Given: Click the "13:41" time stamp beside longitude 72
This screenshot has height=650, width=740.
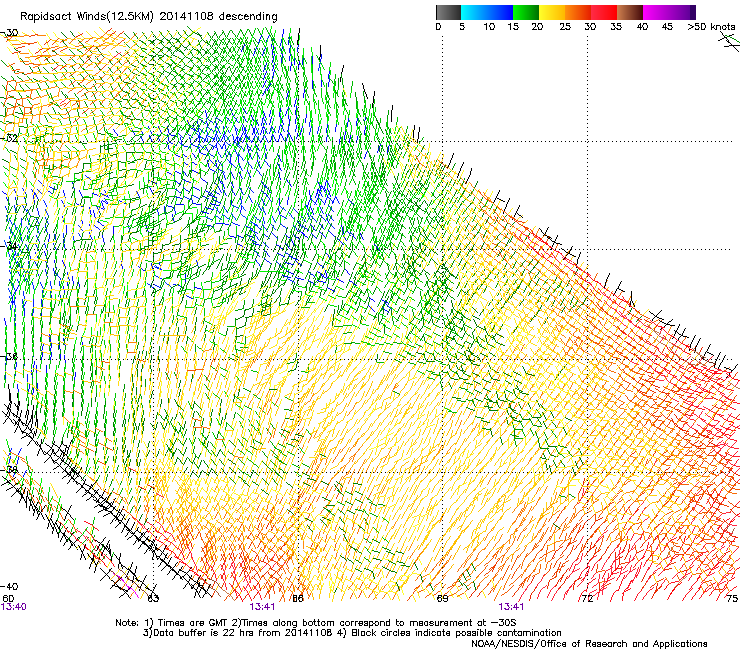Looking at the screenshot, I should click(512, 607).
